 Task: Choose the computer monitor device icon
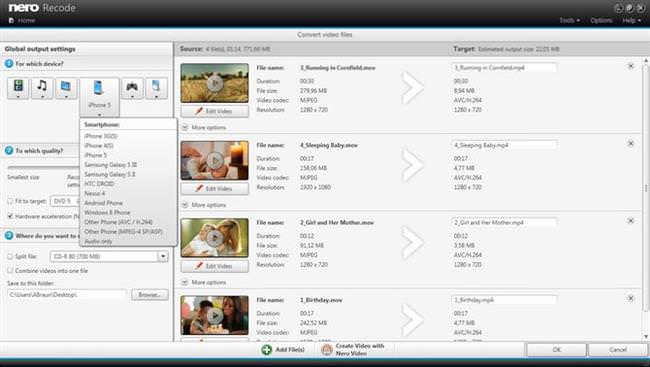[x=66, y=87]
